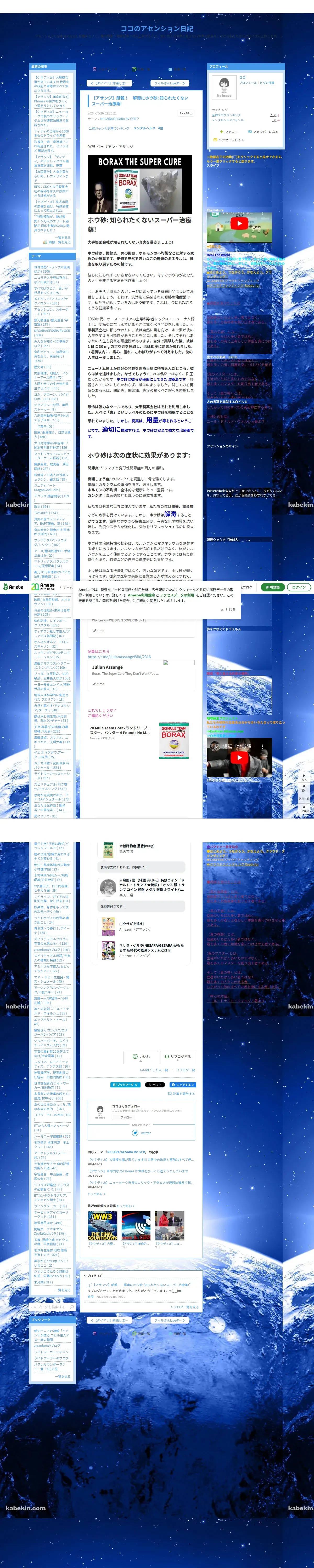The image size is (314, 1568).
Task: Click floating 上に戻る arrow button
Action: point(304,808)
